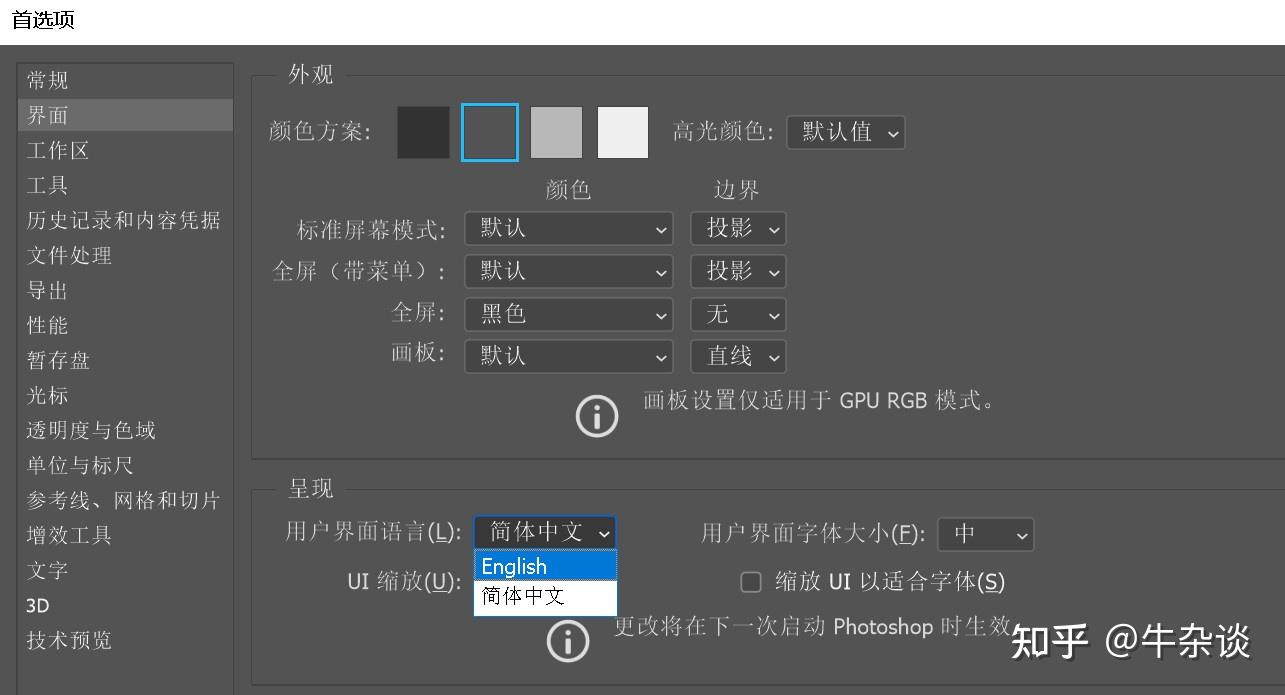Select the darkest color scheme swatch
1285x695 pixels.
(422, 131)
